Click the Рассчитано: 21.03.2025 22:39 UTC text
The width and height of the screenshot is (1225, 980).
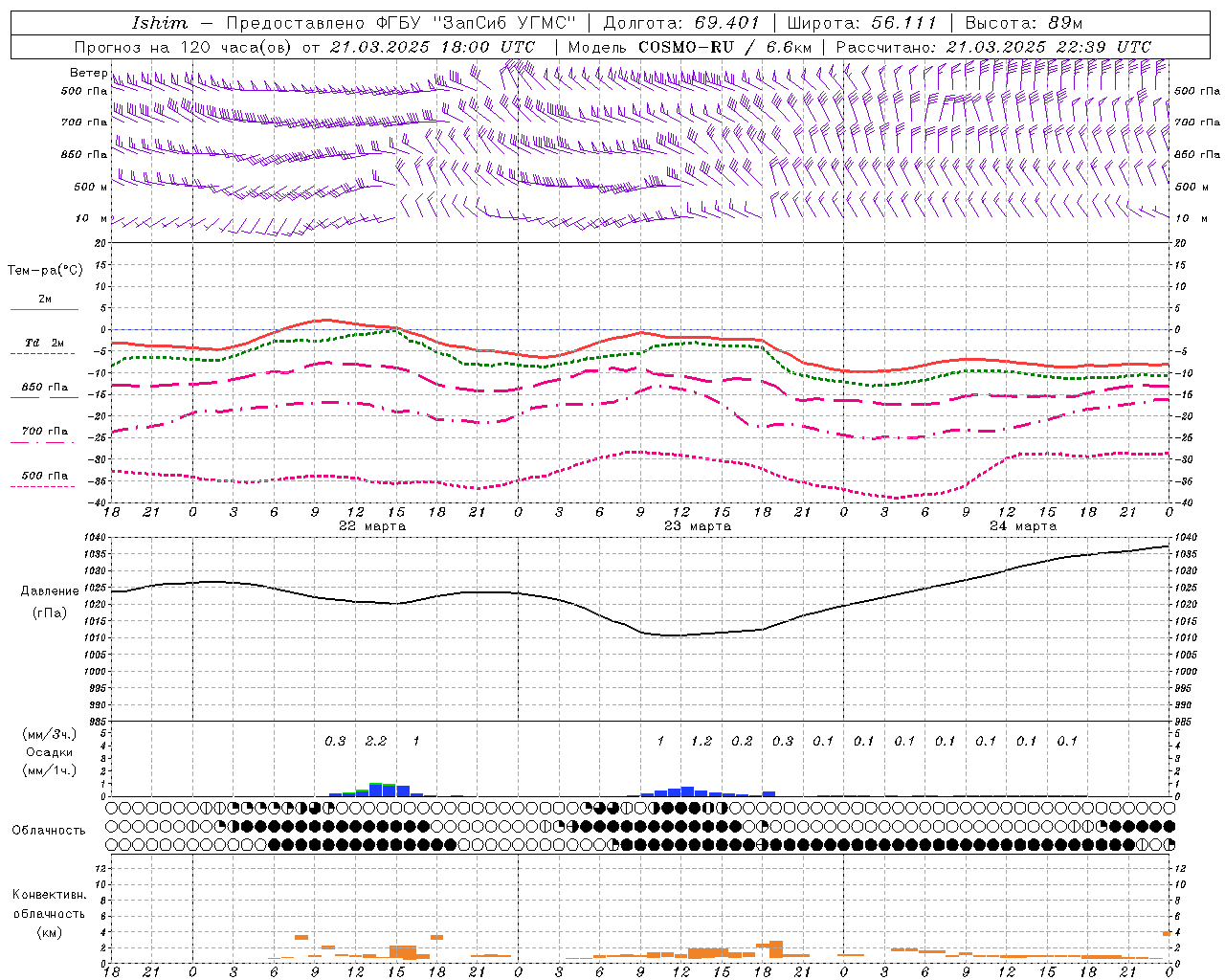click(x=993, y=47)
